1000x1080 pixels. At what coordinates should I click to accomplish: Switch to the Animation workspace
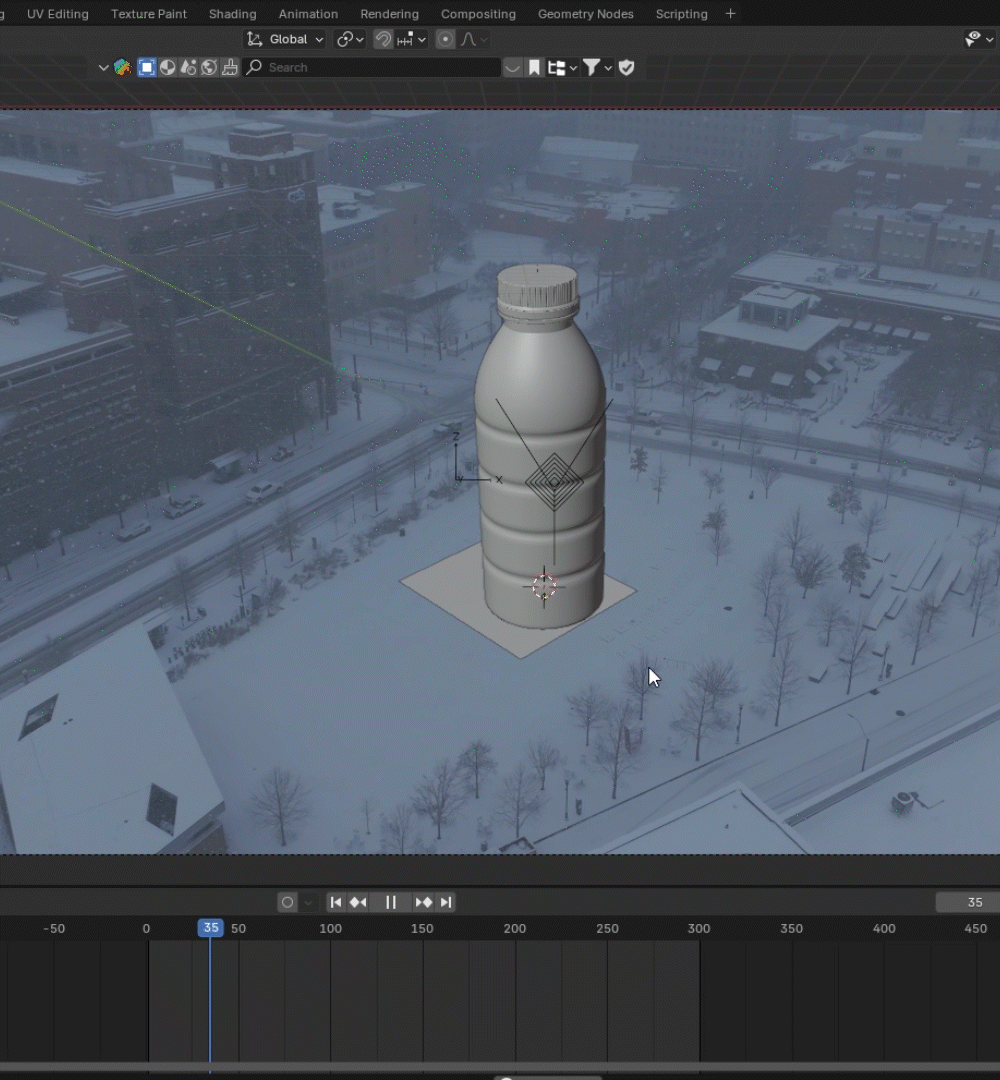(308, 14)
